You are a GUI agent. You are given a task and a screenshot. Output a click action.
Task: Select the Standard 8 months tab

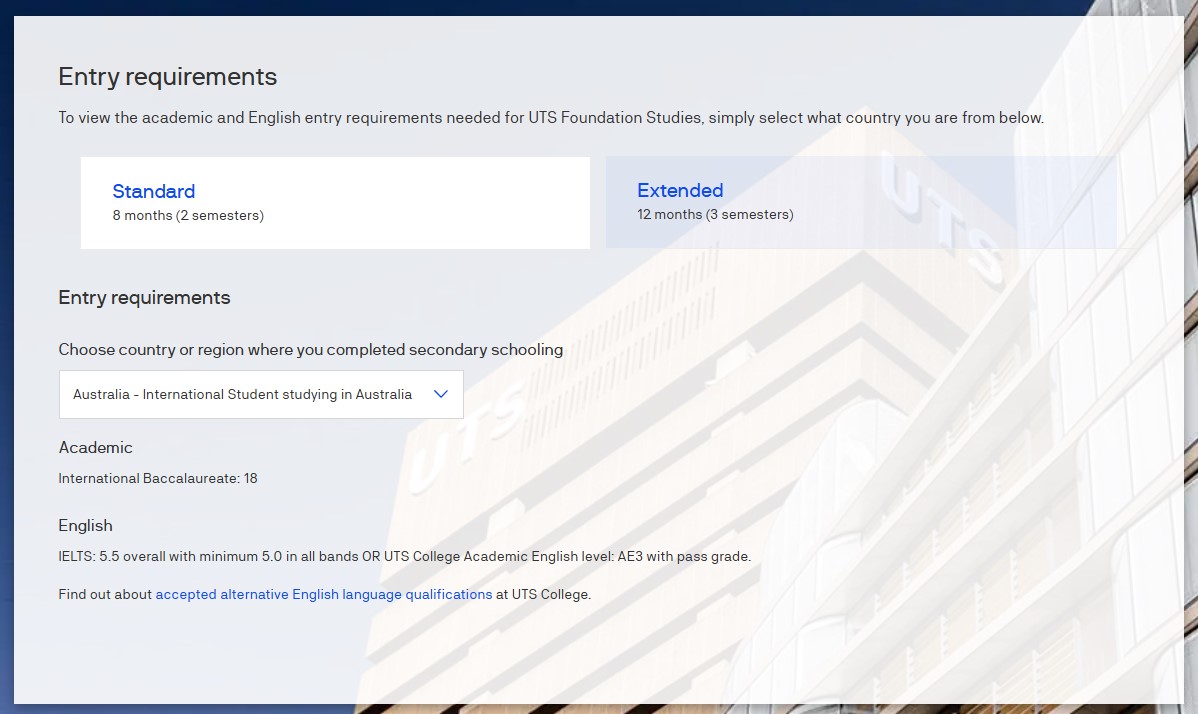pyautogui.click(x=335, y=202)
